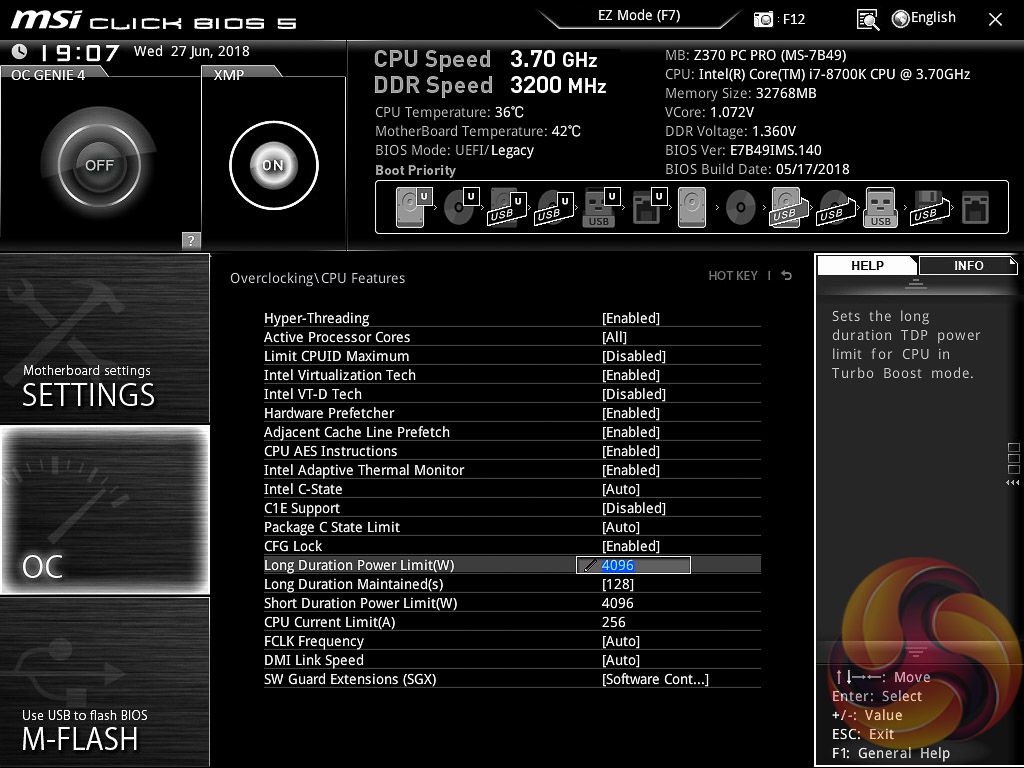Toggle the XMP ON button

[x=273, y=166]
